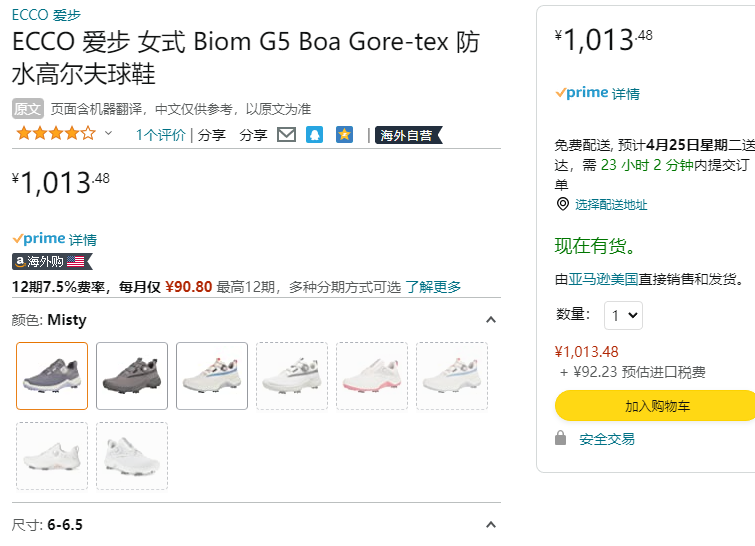This screenshot has width=755, height=546.
Task: Click the red ¥1,013.48 price in buy box
Action: pos(586,351)
